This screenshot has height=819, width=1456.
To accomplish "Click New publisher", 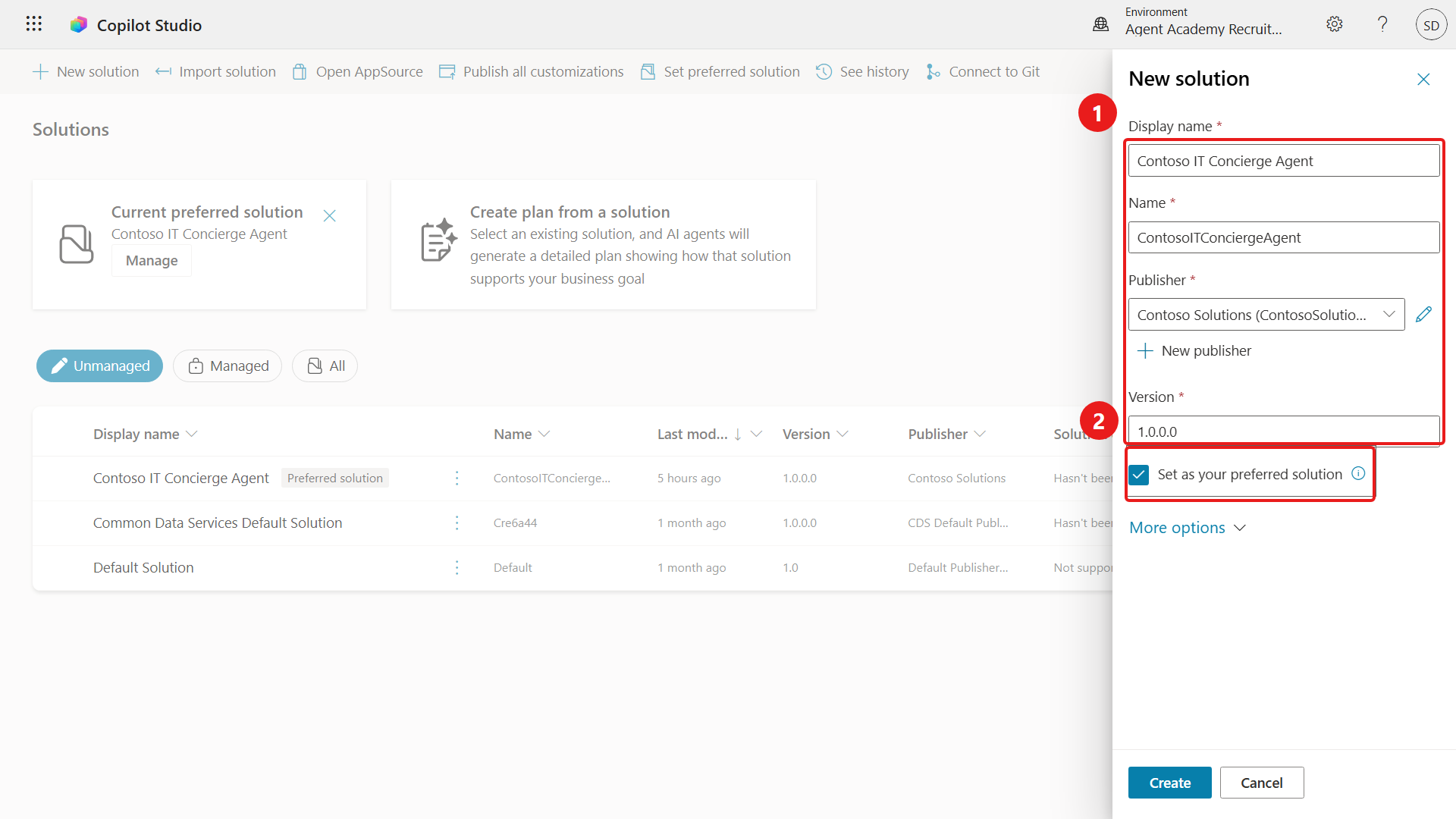I will point(1194,350).
